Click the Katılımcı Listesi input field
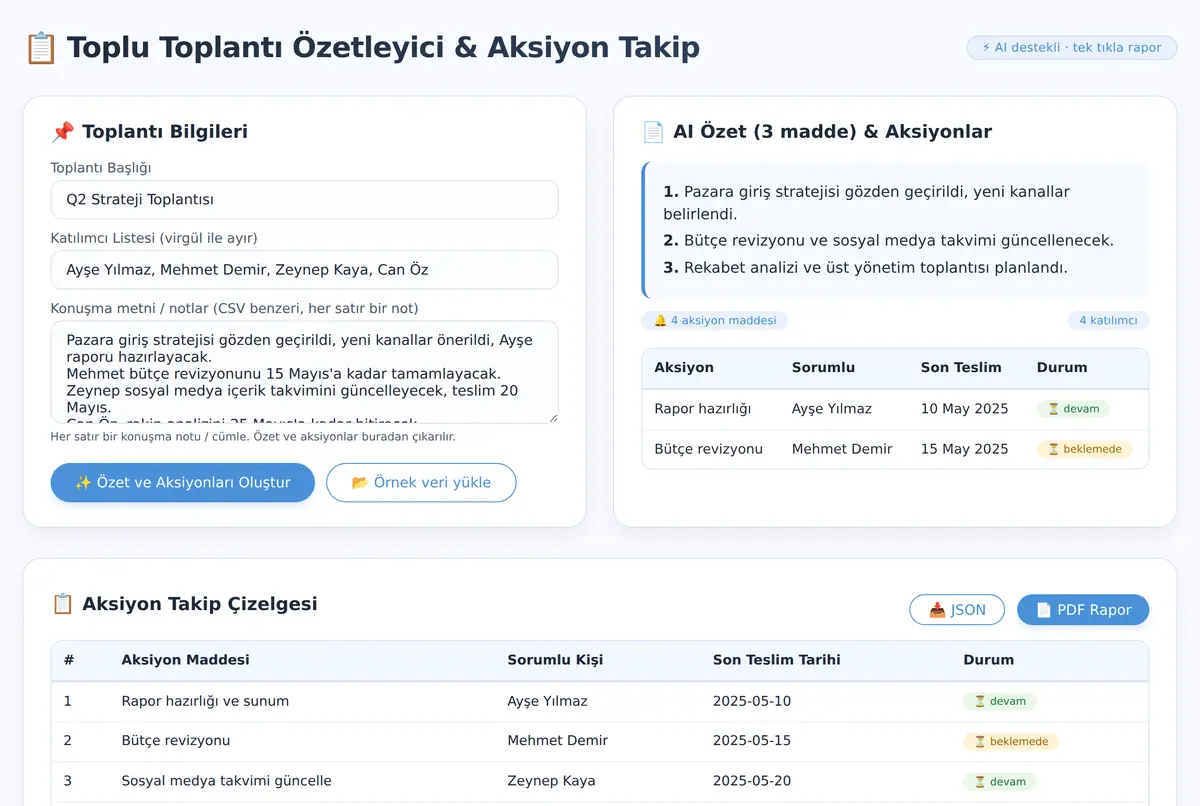This screenshot has width=1200, height=806. [304, 269]
